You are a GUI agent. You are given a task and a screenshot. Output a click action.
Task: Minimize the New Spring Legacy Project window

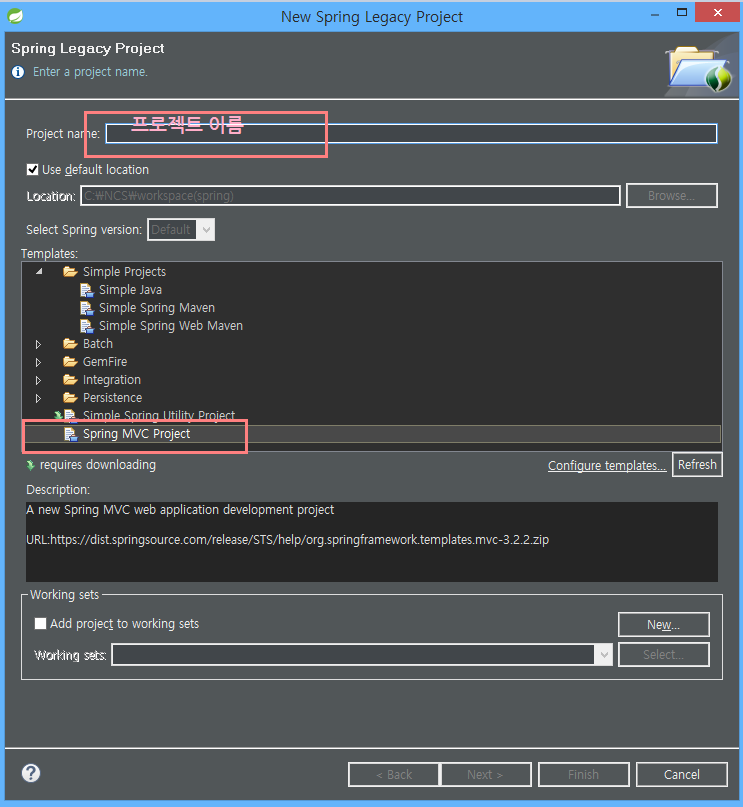pyautogui.click(x=655, y=14)
